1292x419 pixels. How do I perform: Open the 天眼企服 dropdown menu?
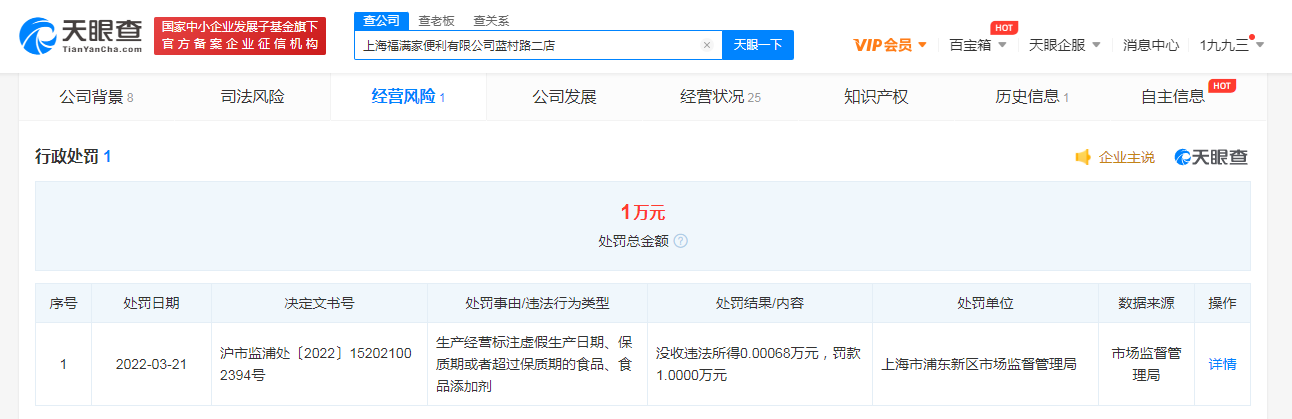(x=1065, y=45)
